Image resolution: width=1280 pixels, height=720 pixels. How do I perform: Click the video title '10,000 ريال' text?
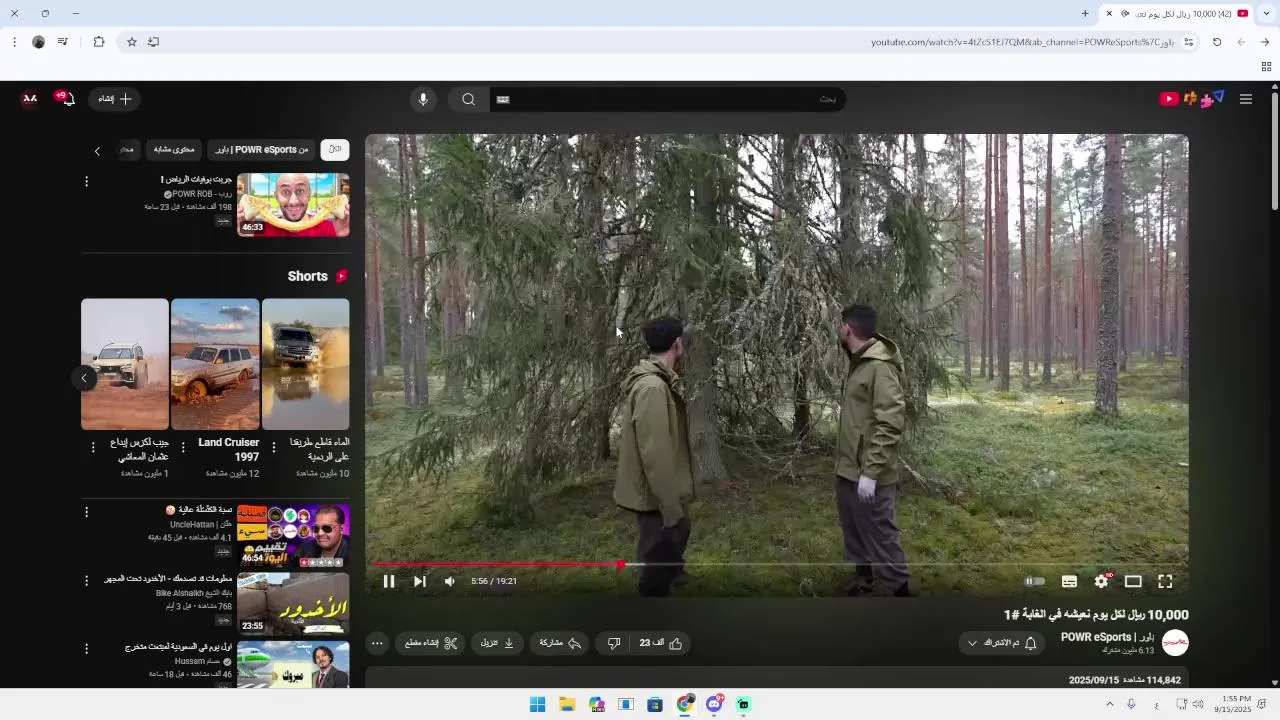point(1097,615)
